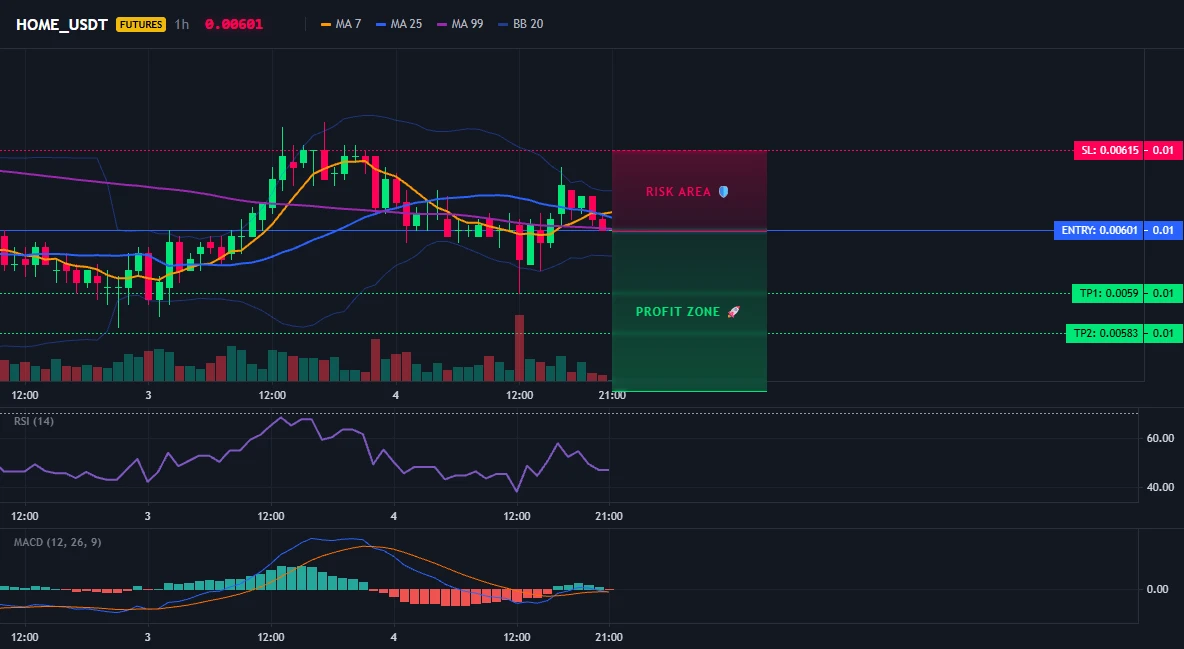1184x649 pixels.
Task: Click the PROFIT ZONE label
Action: [x=678, y=311]
